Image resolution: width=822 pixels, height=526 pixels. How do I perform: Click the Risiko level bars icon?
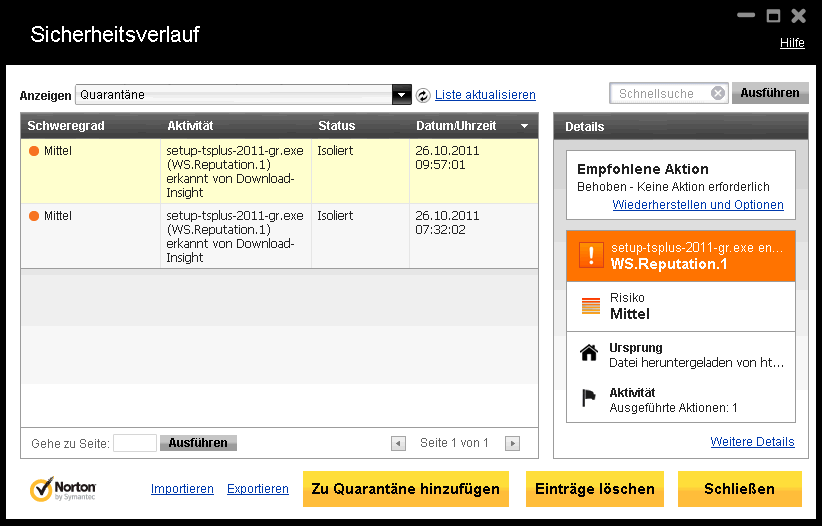coord(590,307)
